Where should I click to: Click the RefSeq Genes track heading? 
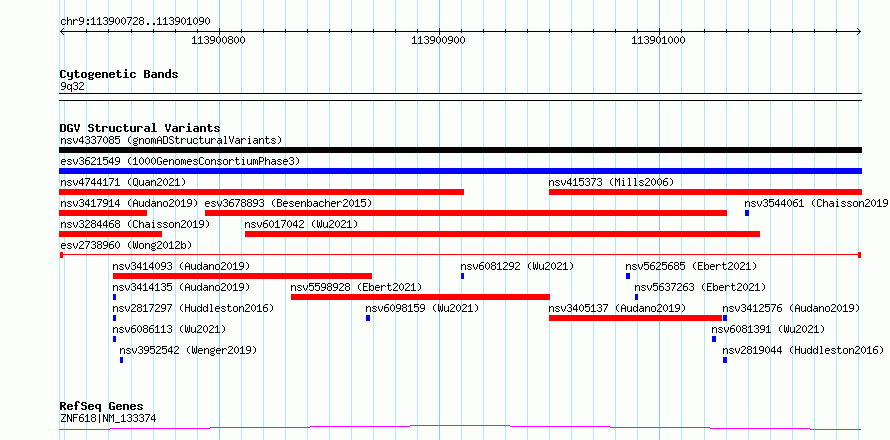click(102, 407)
